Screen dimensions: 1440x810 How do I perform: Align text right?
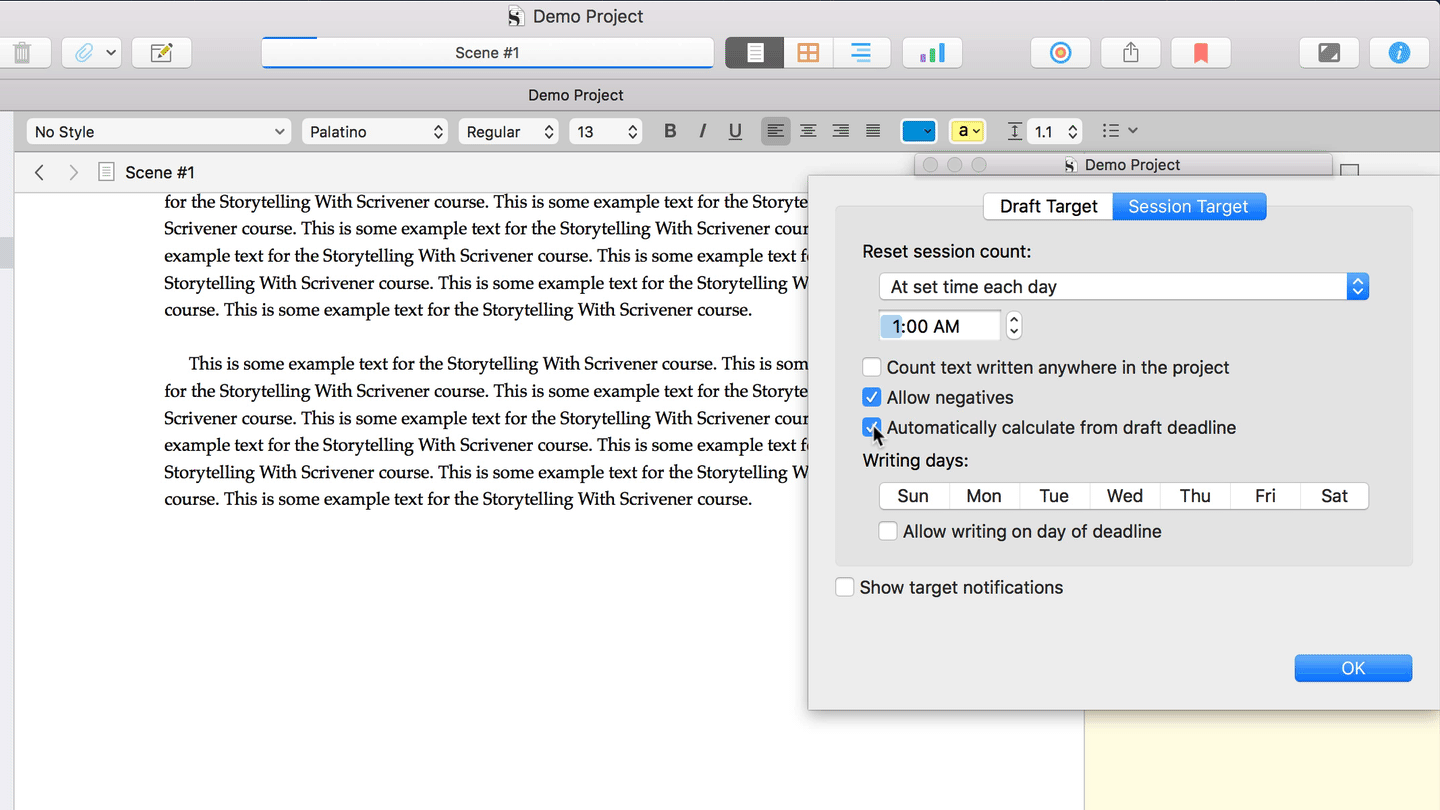[841, 131]
